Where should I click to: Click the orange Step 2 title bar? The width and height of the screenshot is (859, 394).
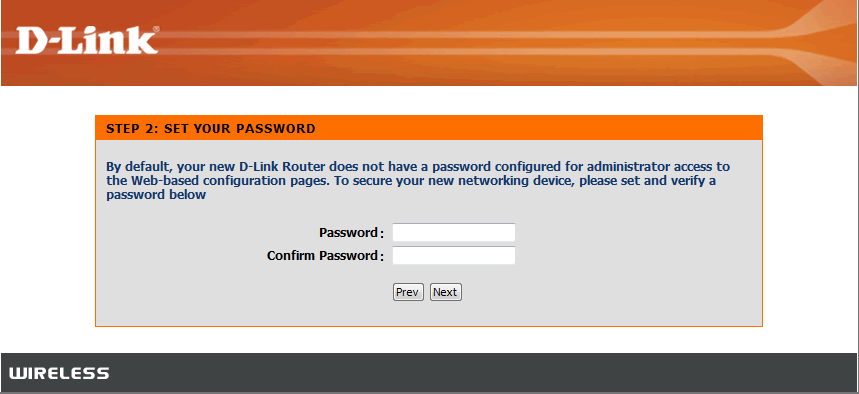429,128
